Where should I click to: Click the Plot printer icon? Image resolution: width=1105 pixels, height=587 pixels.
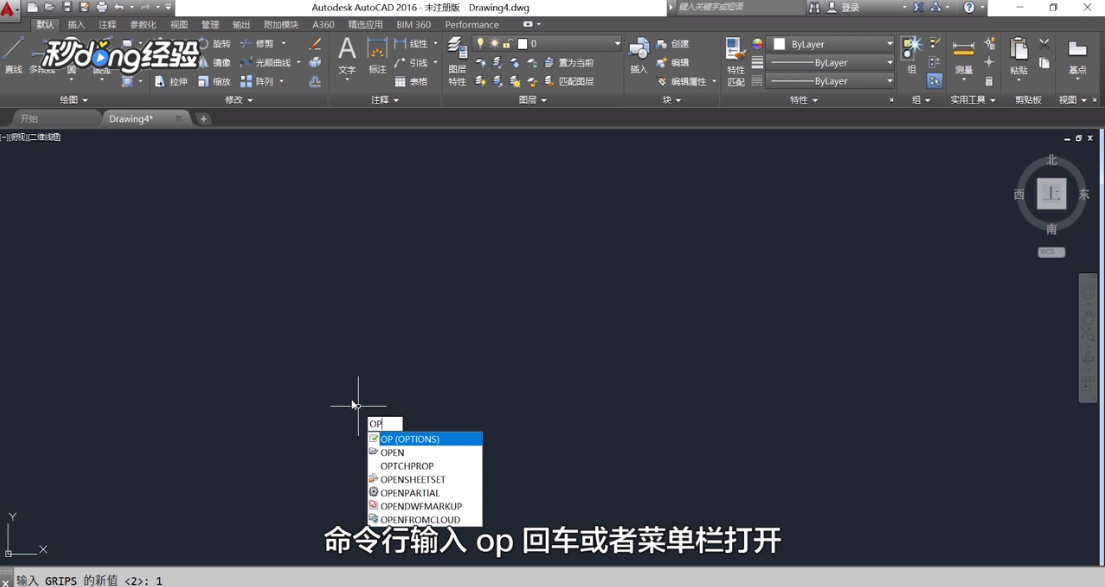coord(102,7)
